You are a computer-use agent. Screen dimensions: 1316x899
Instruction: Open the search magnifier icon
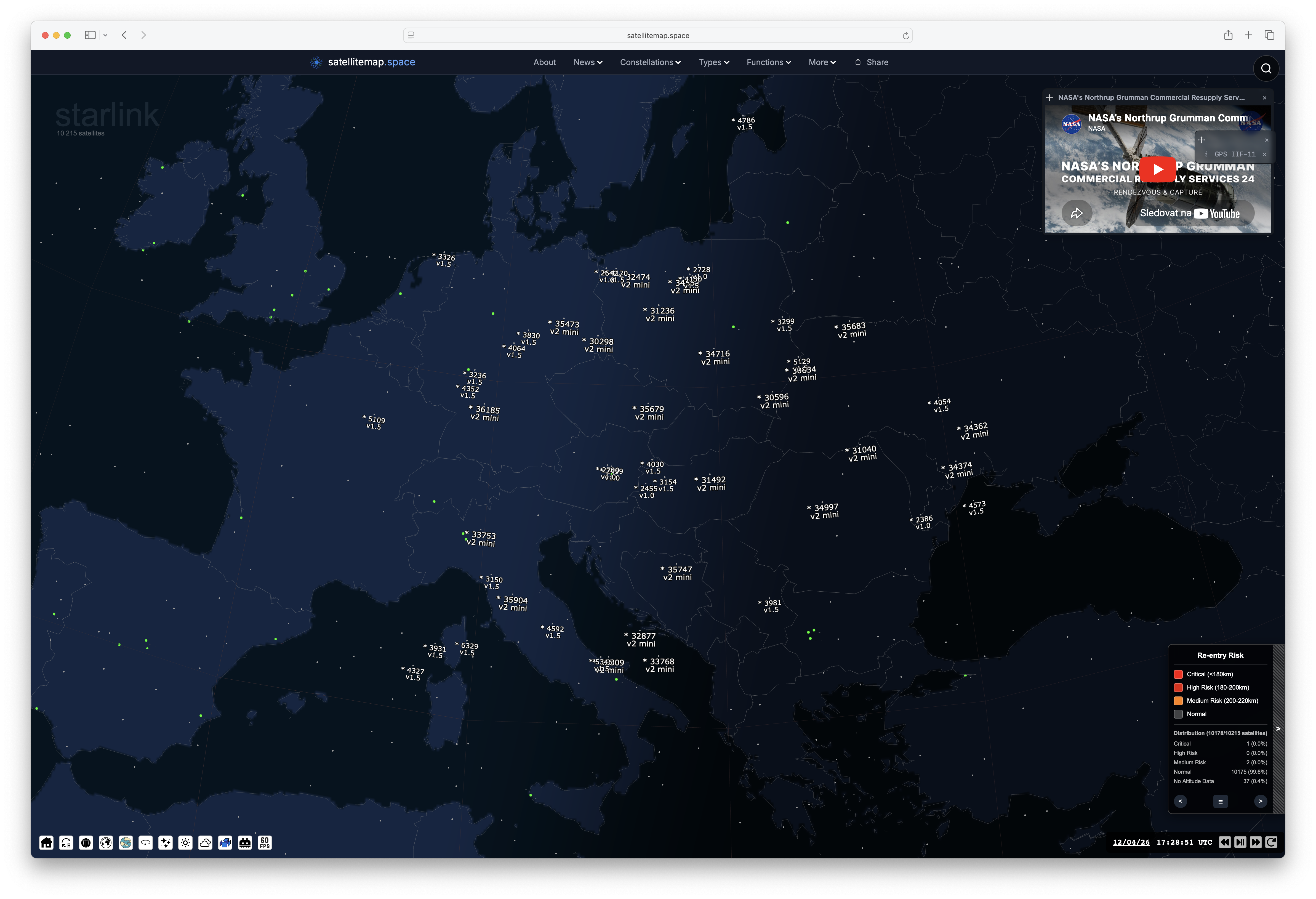(1266, 68)
